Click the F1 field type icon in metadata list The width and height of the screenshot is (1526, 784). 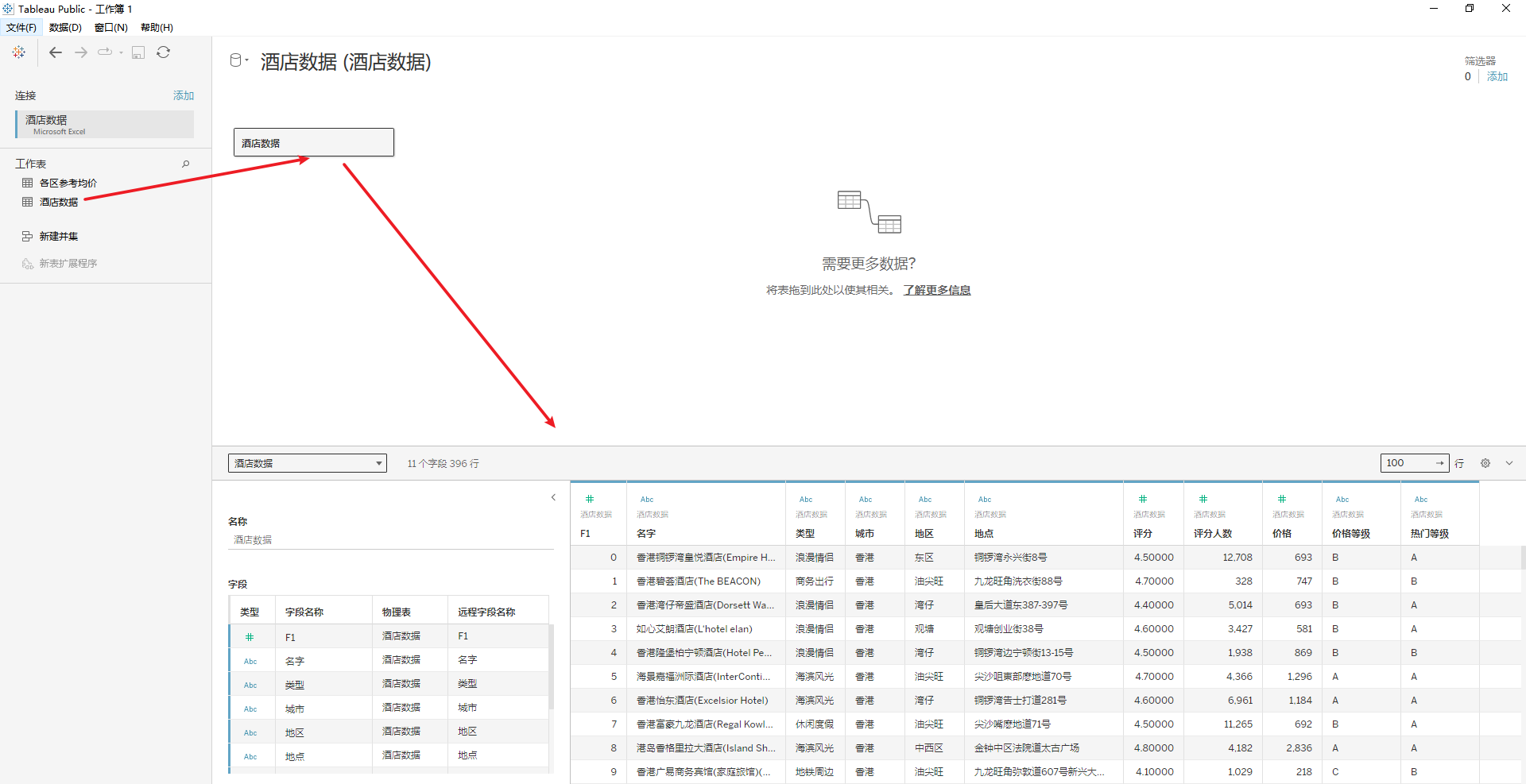[250, 637]
